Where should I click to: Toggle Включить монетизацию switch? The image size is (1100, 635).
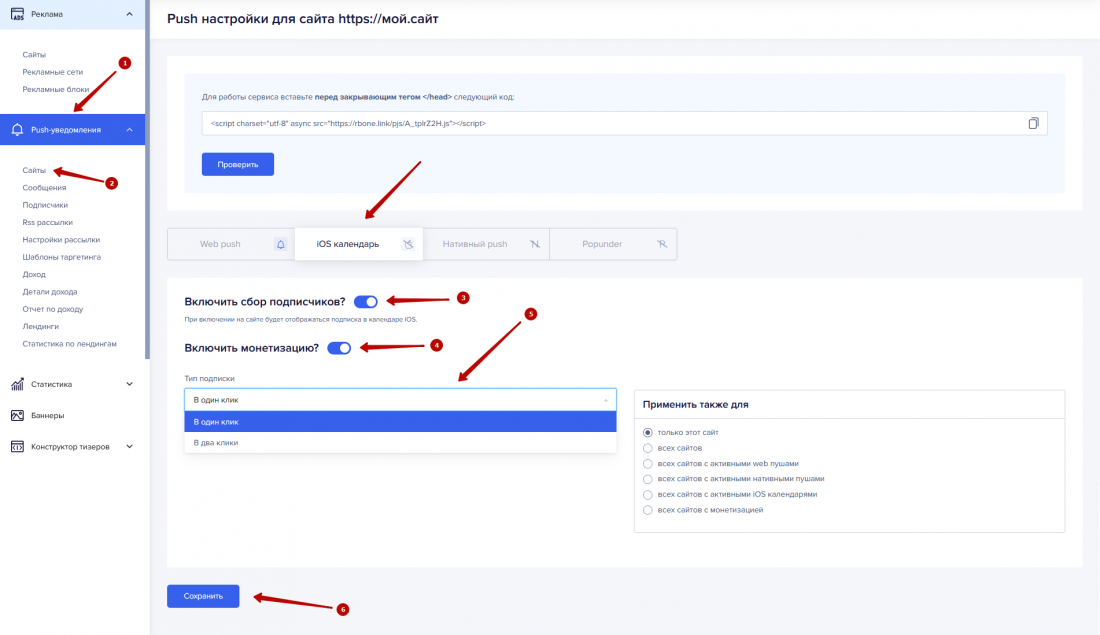pyautogui.click(x=339, y=348)
